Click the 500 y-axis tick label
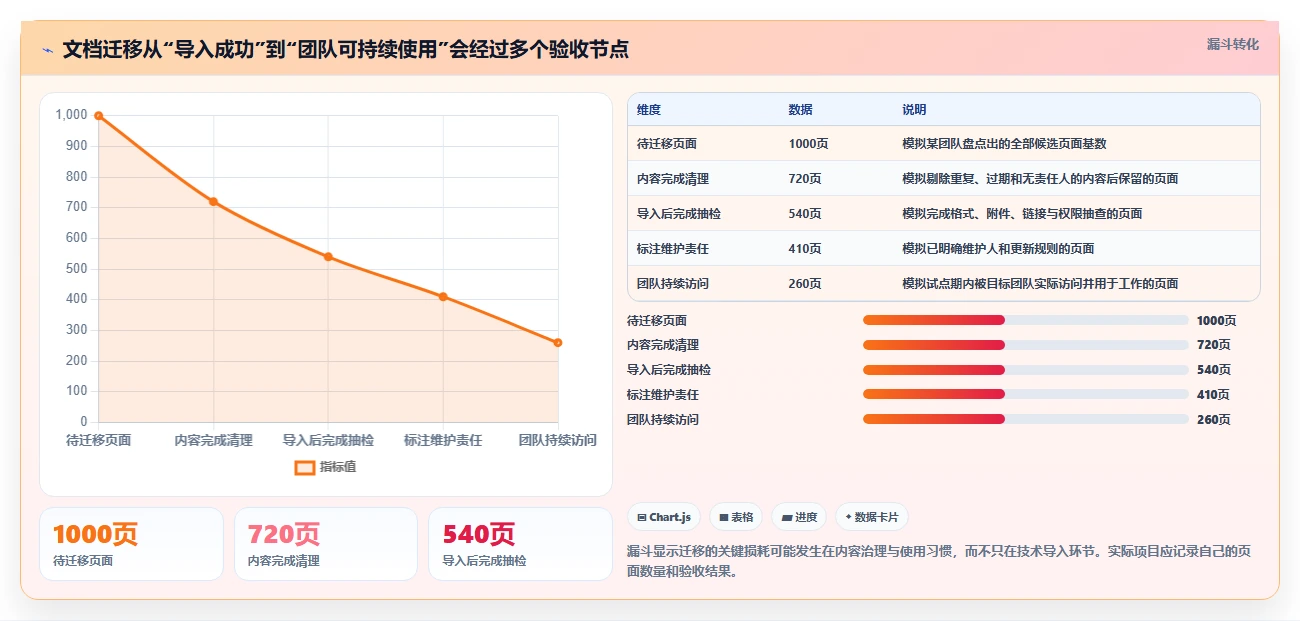This screenshot has width=1300, height=621. [x=77, y=269]
